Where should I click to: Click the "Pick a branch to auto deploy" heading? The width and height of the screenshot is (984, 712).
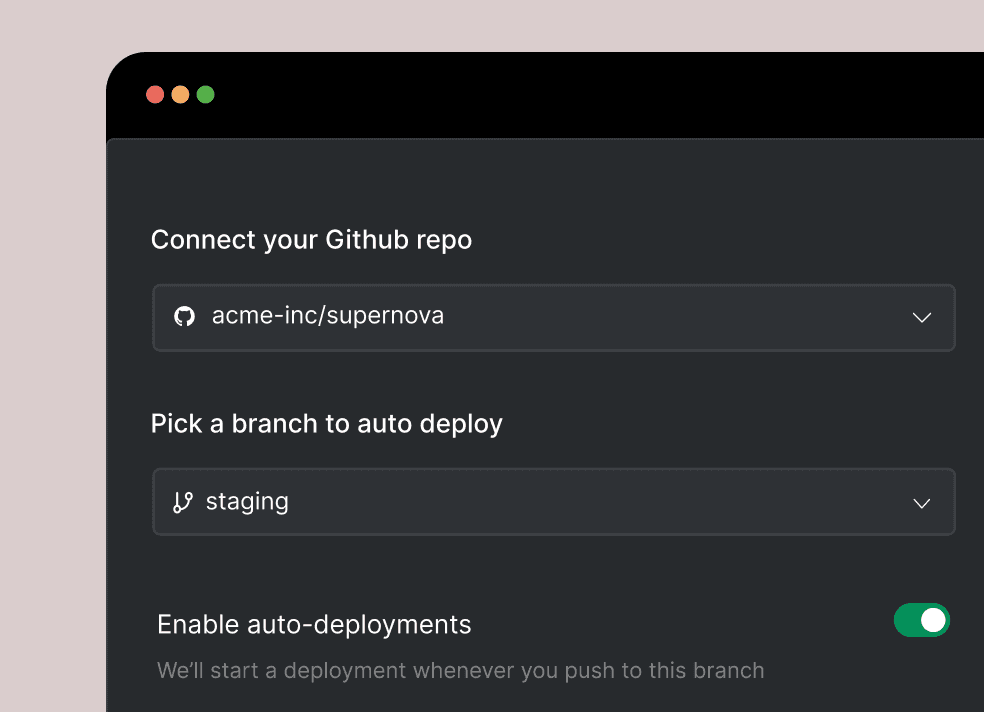point(326,424)
